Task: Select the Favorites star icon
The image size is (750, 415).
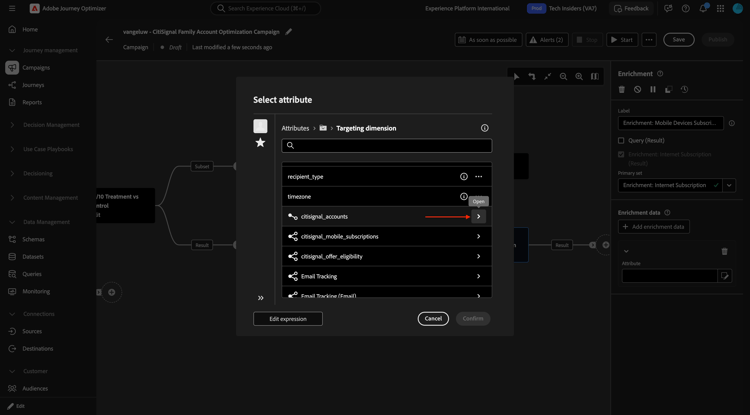Action: (x=260, y=142)
